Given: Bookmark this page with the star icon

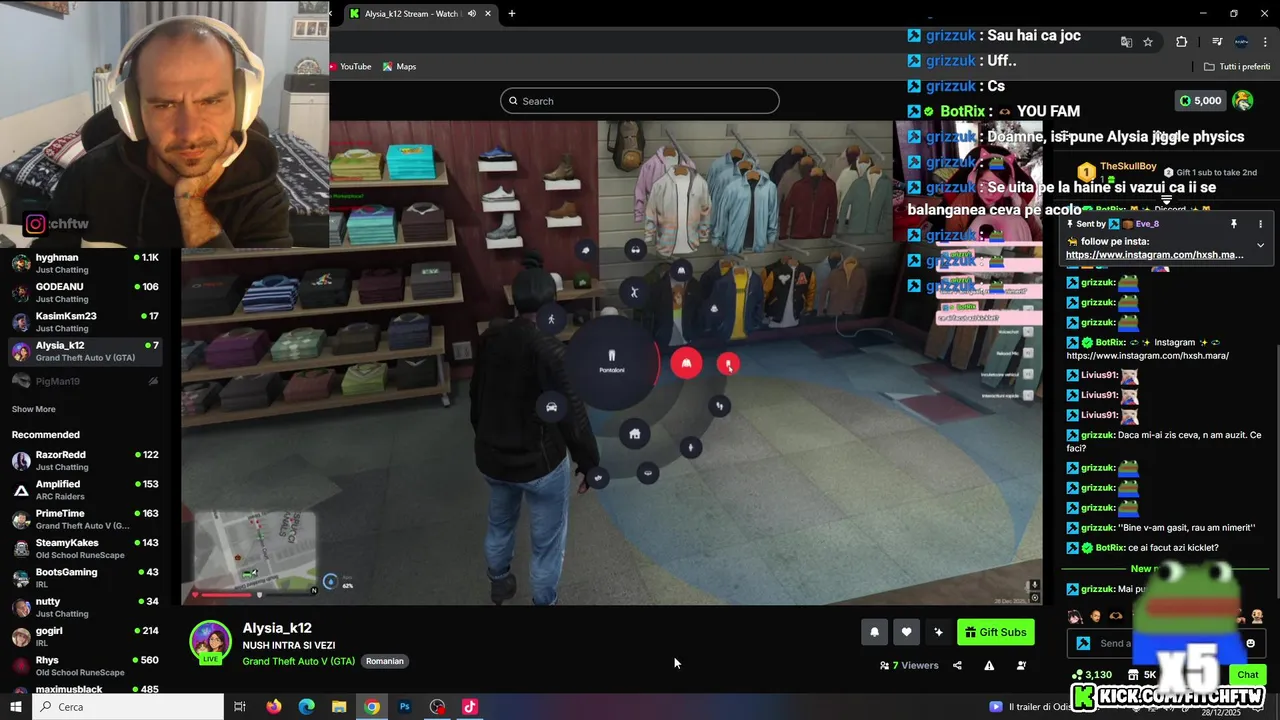Looking at the screenshot, I should tap(1148, 42).
